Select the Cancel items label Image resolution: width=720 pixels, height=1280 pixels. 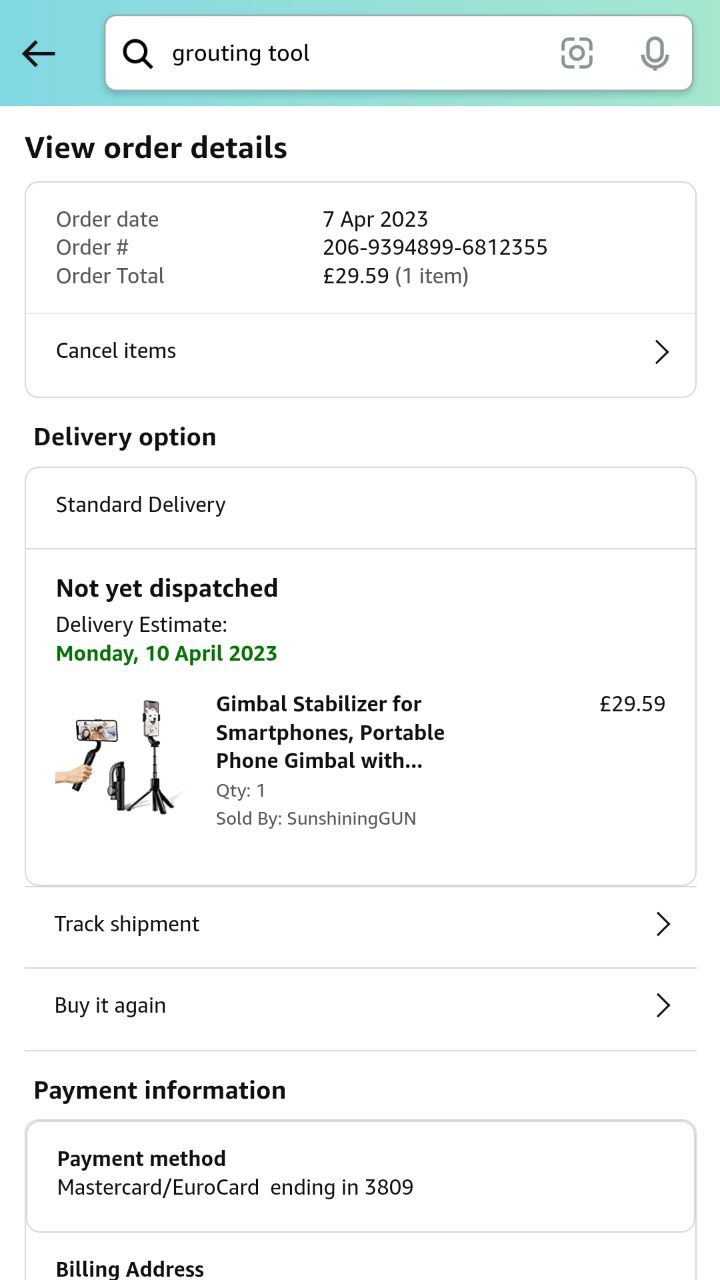click(116, 351)
